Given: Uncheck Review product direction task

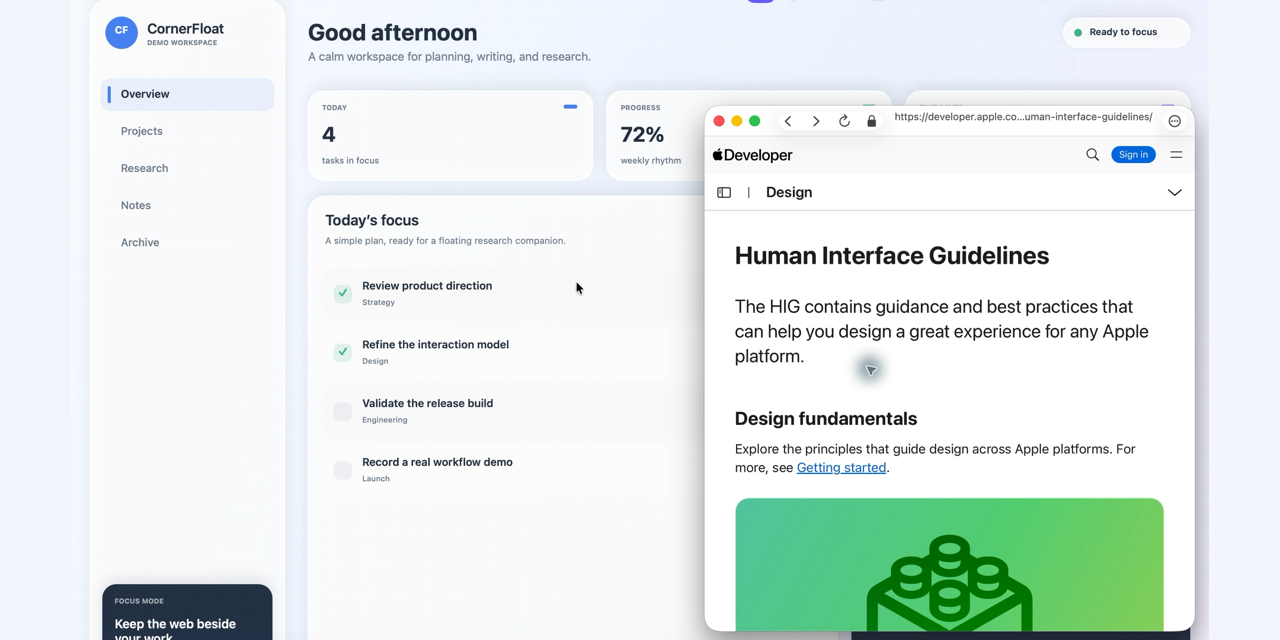Looking at the screenshot, I should point(343,293).
